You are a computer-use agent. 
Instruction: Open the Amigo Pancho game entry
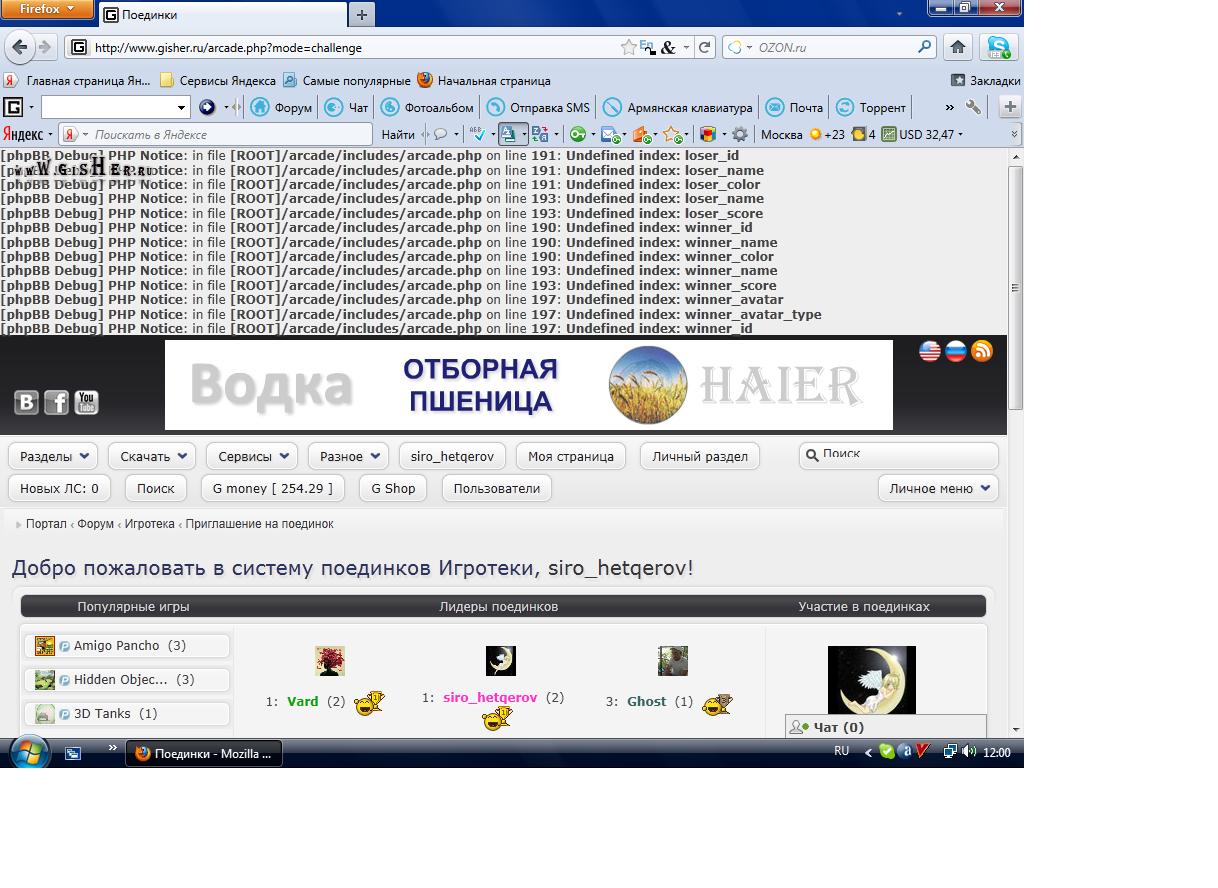pyautogui.click(x=116, y=646)
